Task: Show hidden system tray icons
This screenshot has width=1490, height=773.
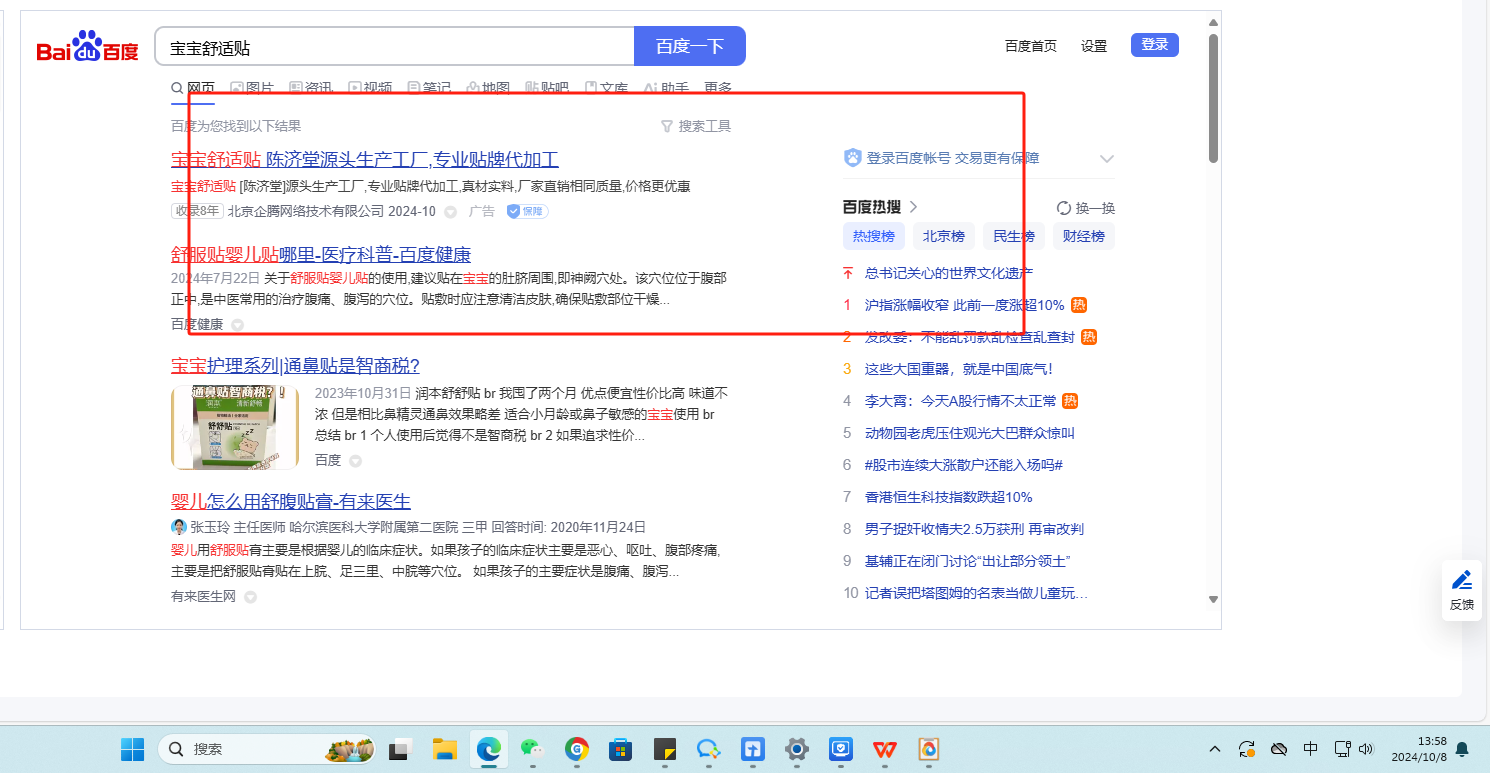Action: pyautogui.click(x=1215, y=749)
